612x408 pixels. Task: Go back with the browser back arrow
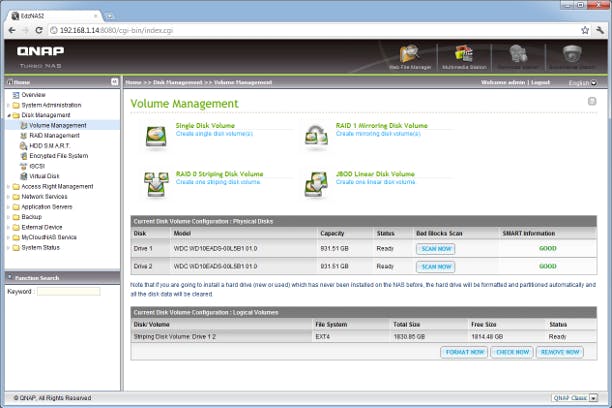[12, 30]
